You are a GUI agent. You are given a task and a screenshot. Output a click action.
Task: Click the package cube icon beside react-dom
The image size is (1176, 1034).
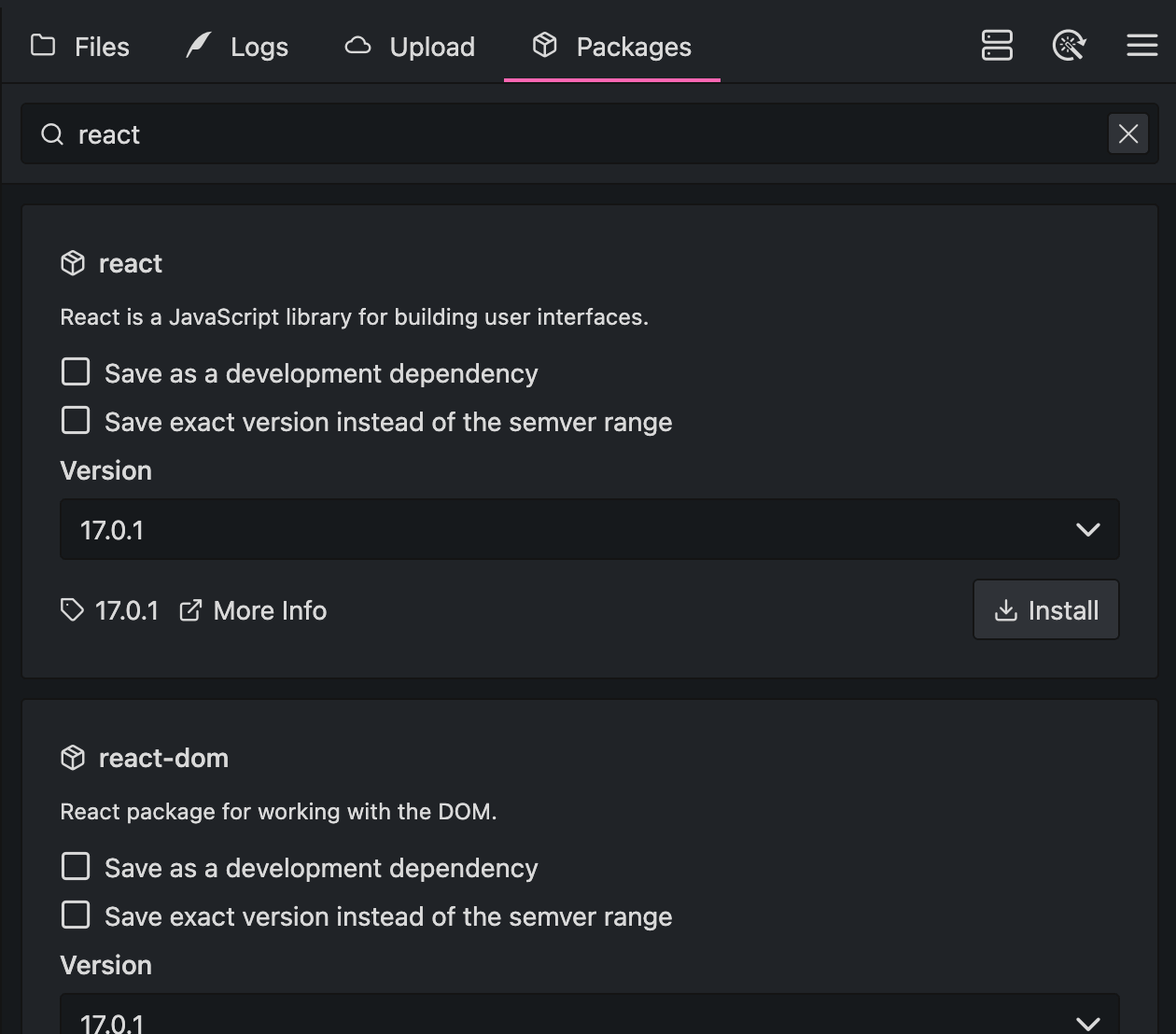pyautogui.click(x=72, y=758)
